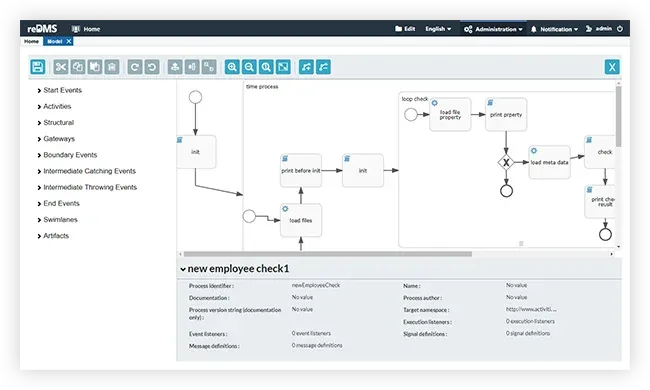Click the '0 execution listeners' value
Image resolution: width=650 pixels, height=390 pixels.
click(x=530, y=321)
